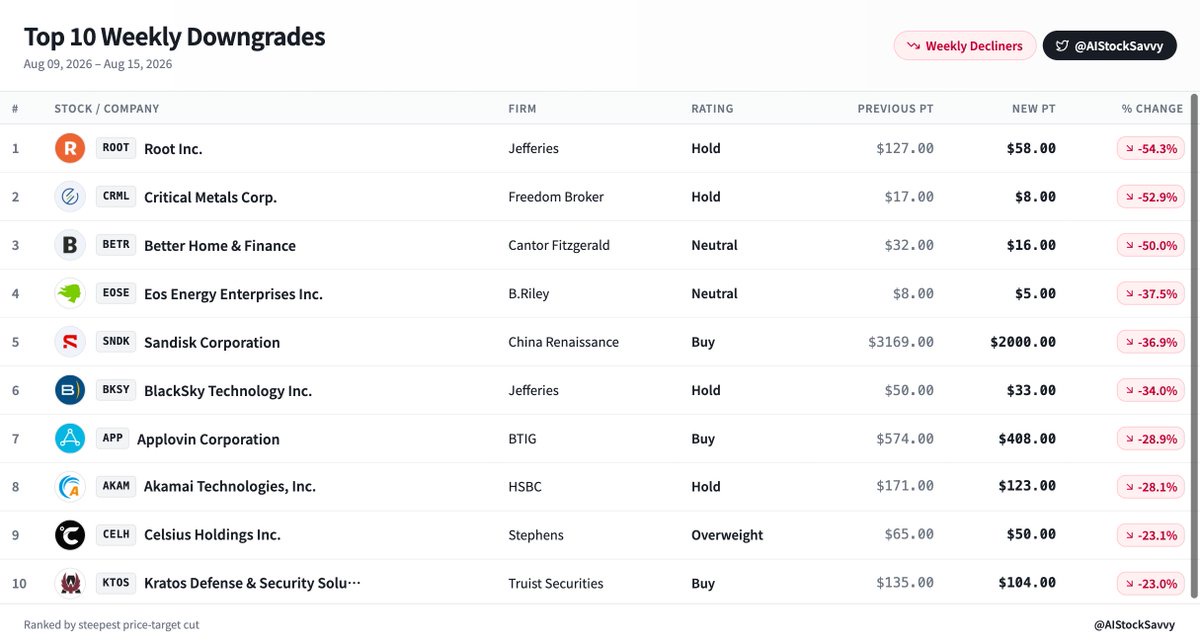Click the Applovin Corporation logo icon
This screenshot has height=644, width=1200.
tap(70, 438)
